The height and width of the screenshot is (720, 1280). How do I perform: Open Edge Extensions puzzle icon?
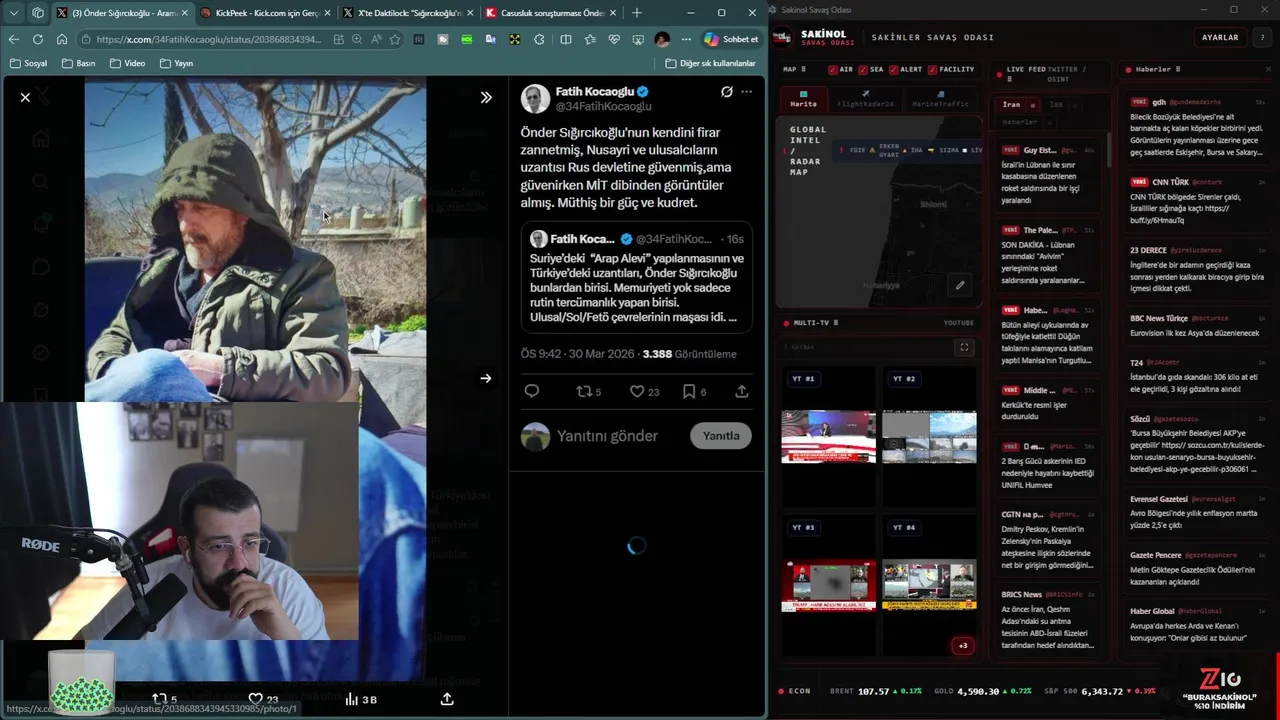539,39
